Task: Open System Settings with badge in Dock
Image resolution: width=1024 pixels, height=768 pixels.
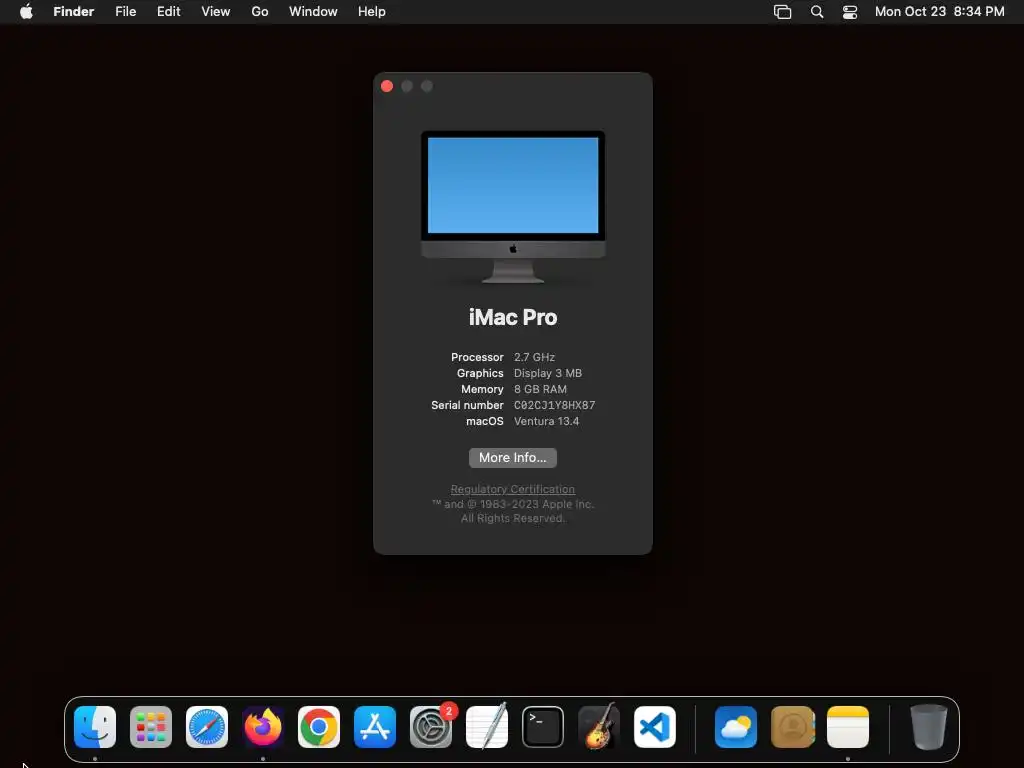Action: (x=431, y=727)
